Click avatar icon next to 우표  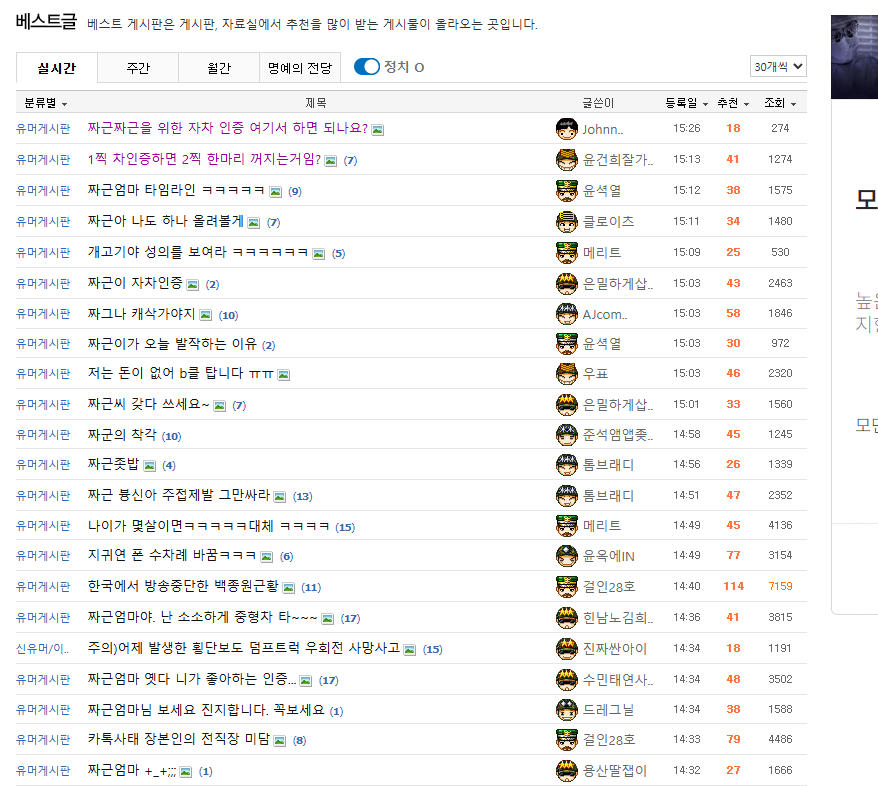coord(567,373)
